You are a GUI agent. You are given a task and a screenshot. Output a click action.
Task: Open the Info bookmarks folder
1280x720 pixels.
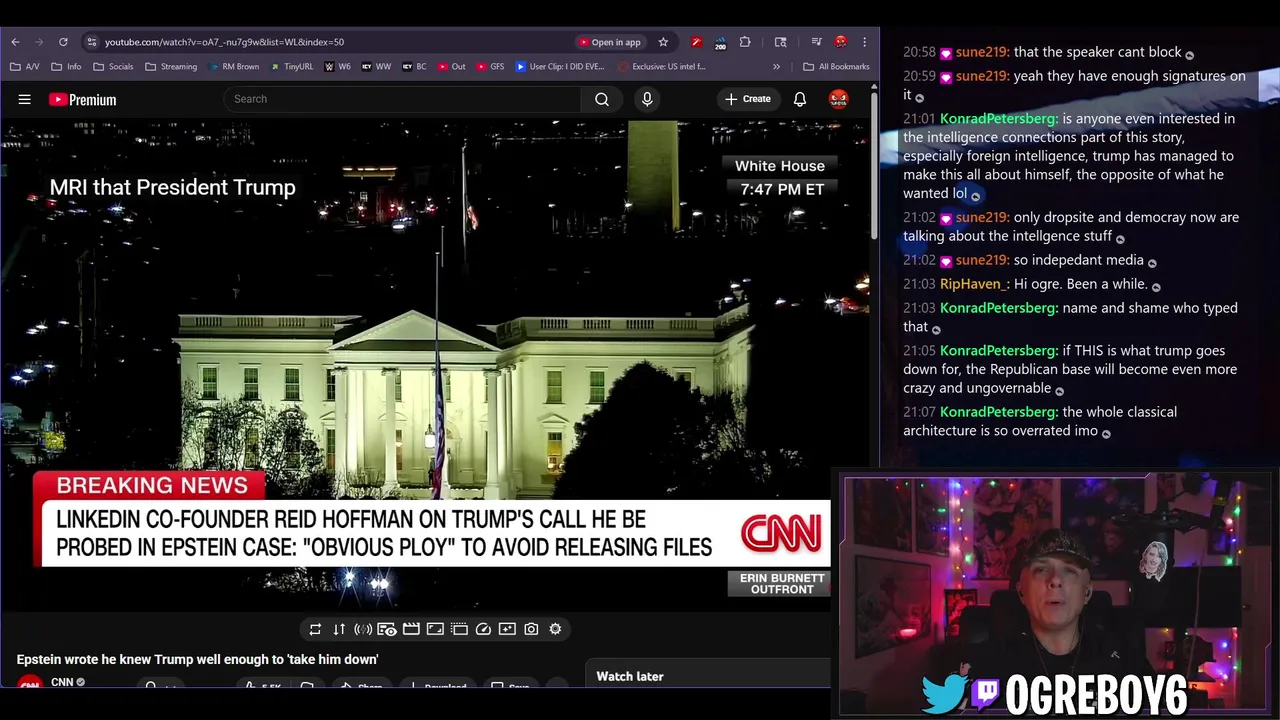pyautogui.click(x=67, y=67)
